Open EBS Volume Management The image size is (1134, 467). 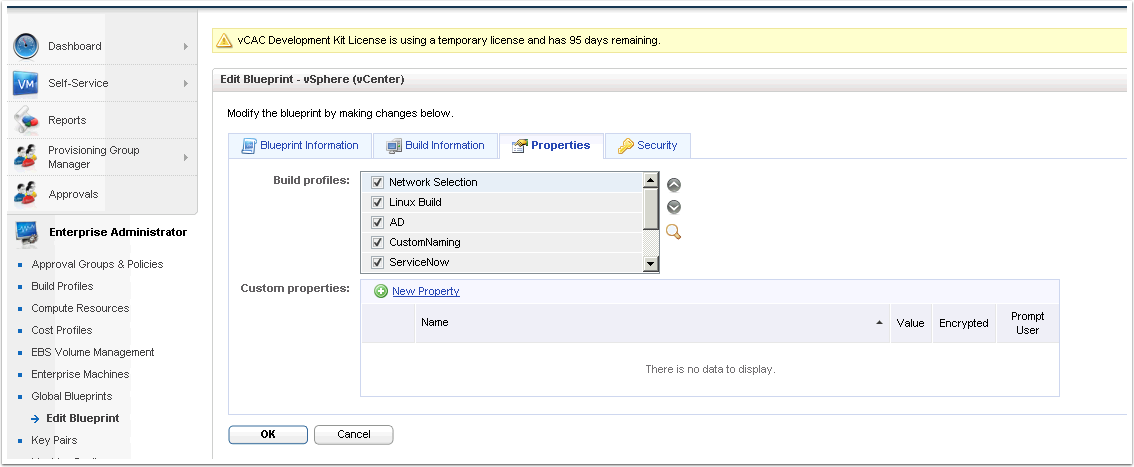pyautogui.click(x=93, y=353)
